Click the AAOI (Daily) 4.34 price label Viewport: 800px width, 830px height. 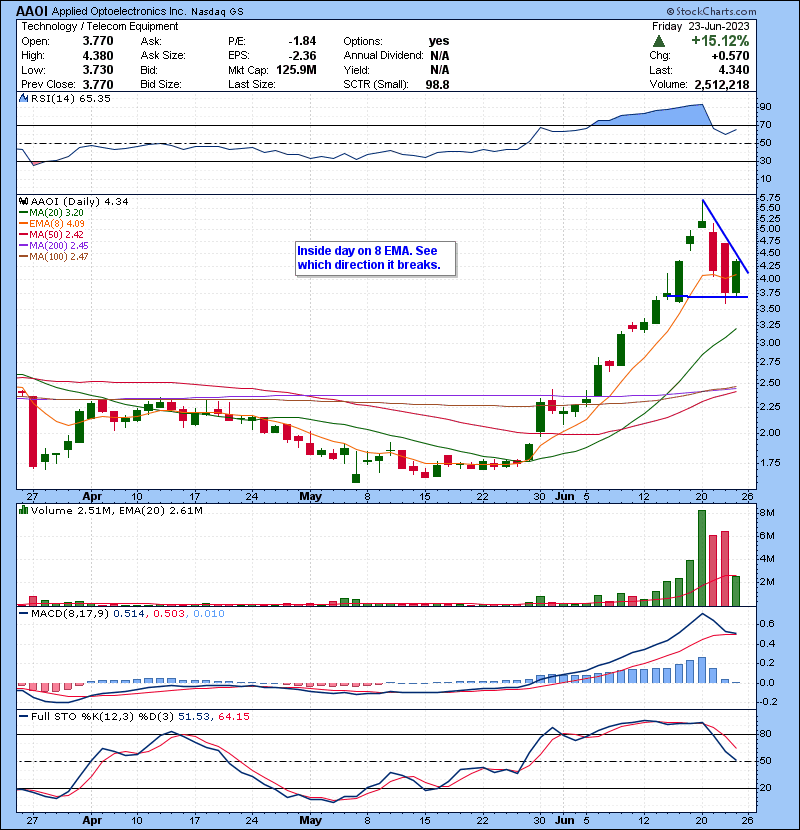click(79, 202)
